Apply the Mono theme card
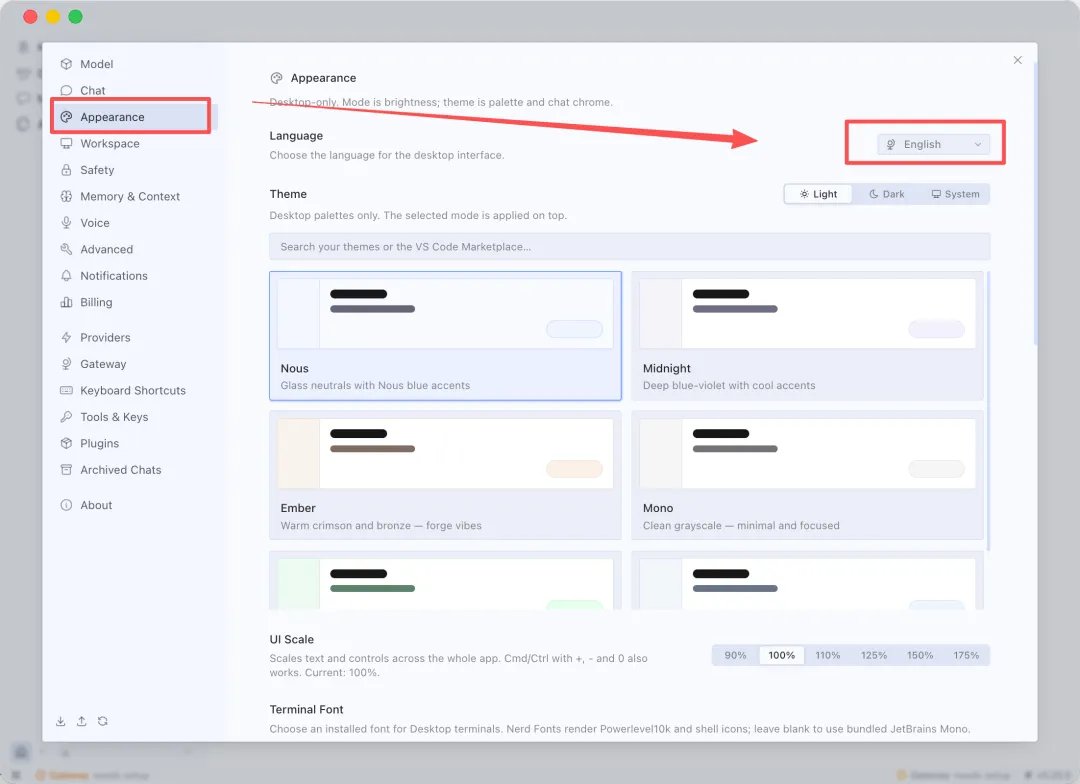Viewport: 1080px width, 784px height. (807, 475)
